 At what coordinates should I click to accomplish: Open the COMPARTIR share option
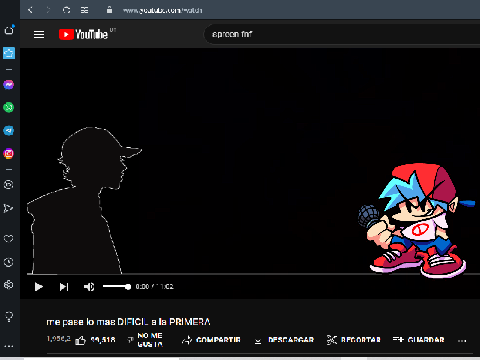click(211, 340)
